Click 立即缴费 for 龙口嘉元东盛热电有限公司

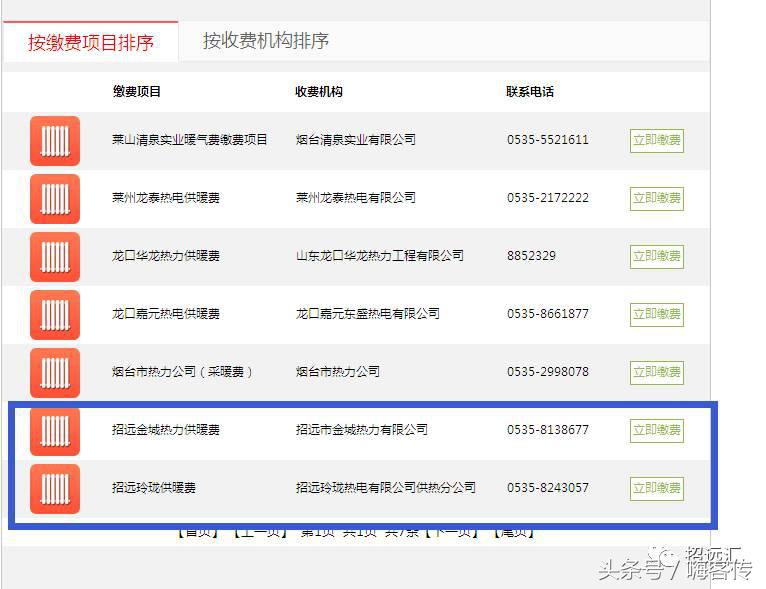[657, 315]
